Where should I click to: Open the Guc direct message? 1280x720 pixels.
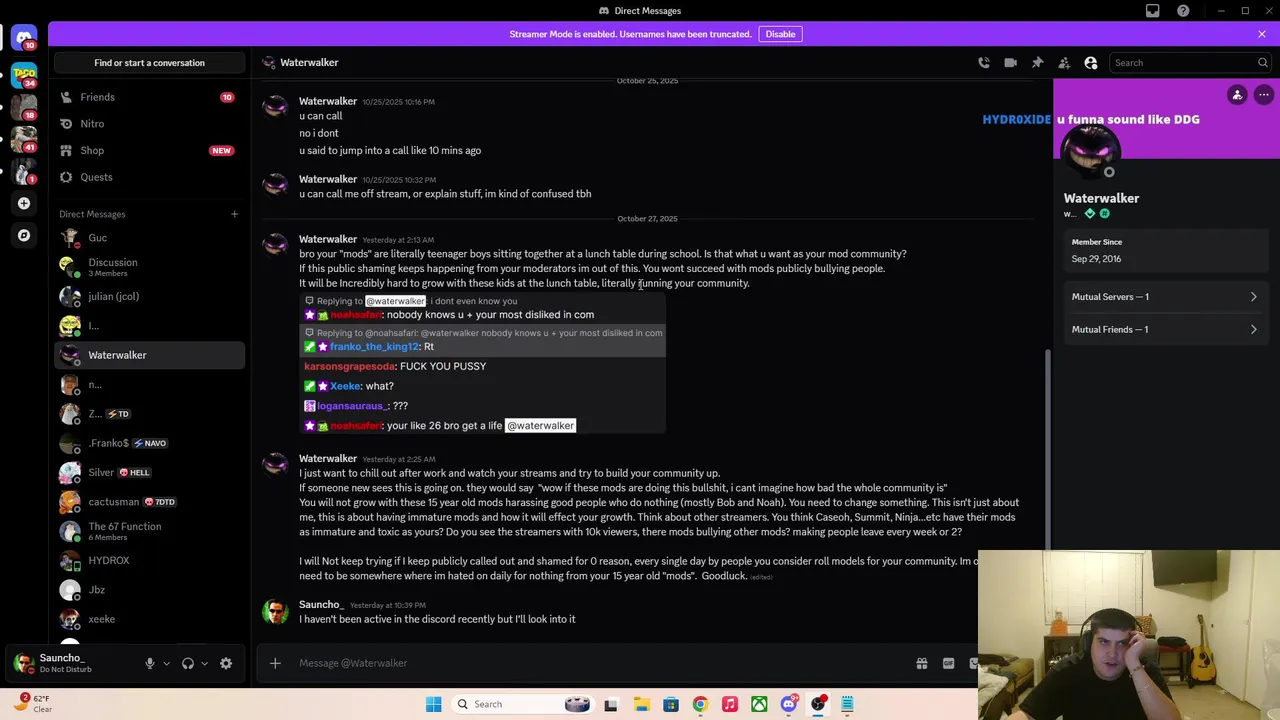tap(149, 238)
